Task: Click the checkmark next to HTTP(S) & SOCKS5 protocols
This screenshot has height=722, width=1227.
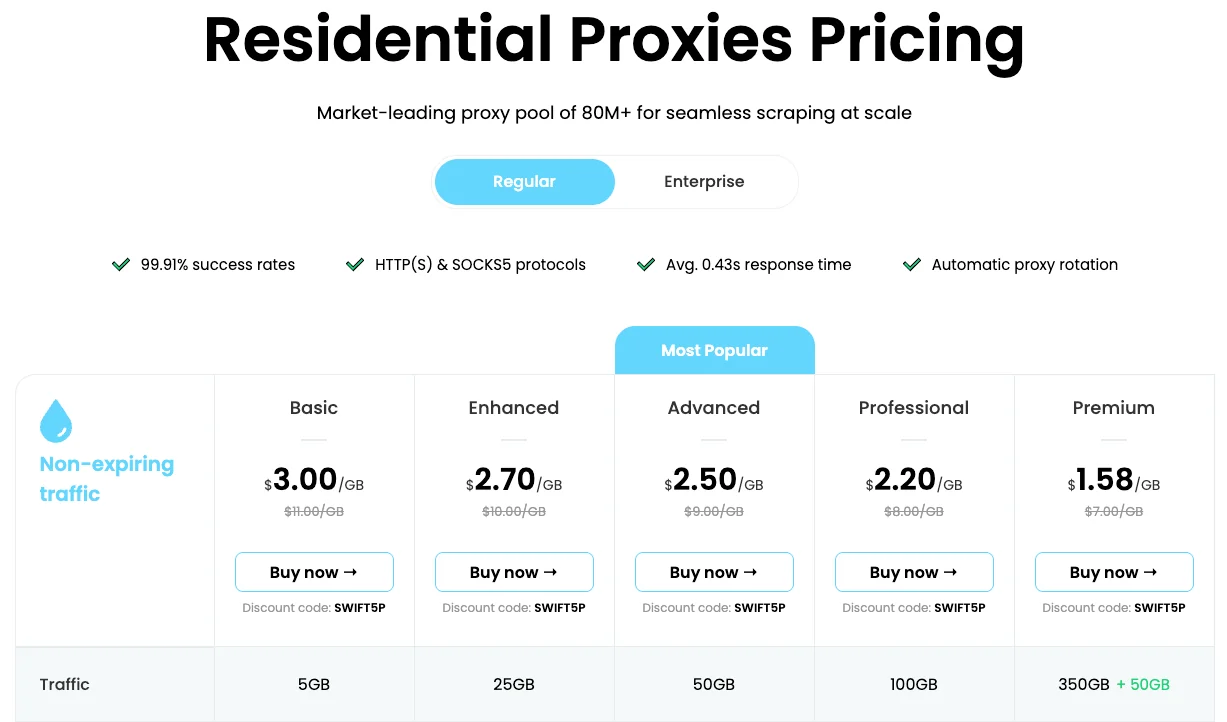Action: click(x=355, y=264)
